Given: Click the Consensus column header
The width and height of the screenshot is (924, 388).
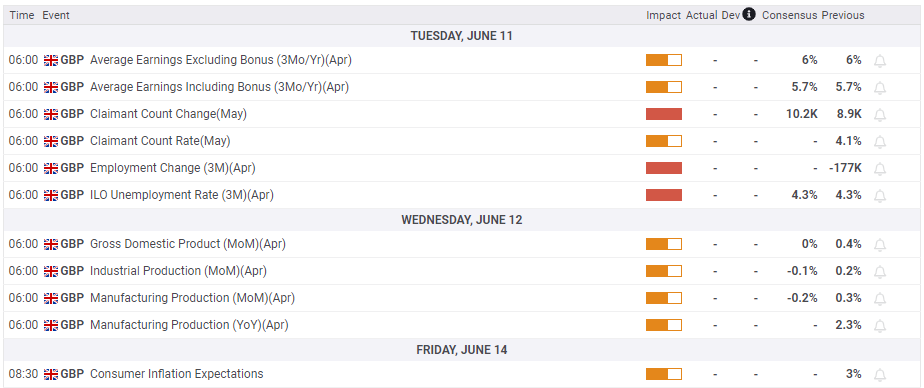Looking at the screenshot, I should pos(790,15).
